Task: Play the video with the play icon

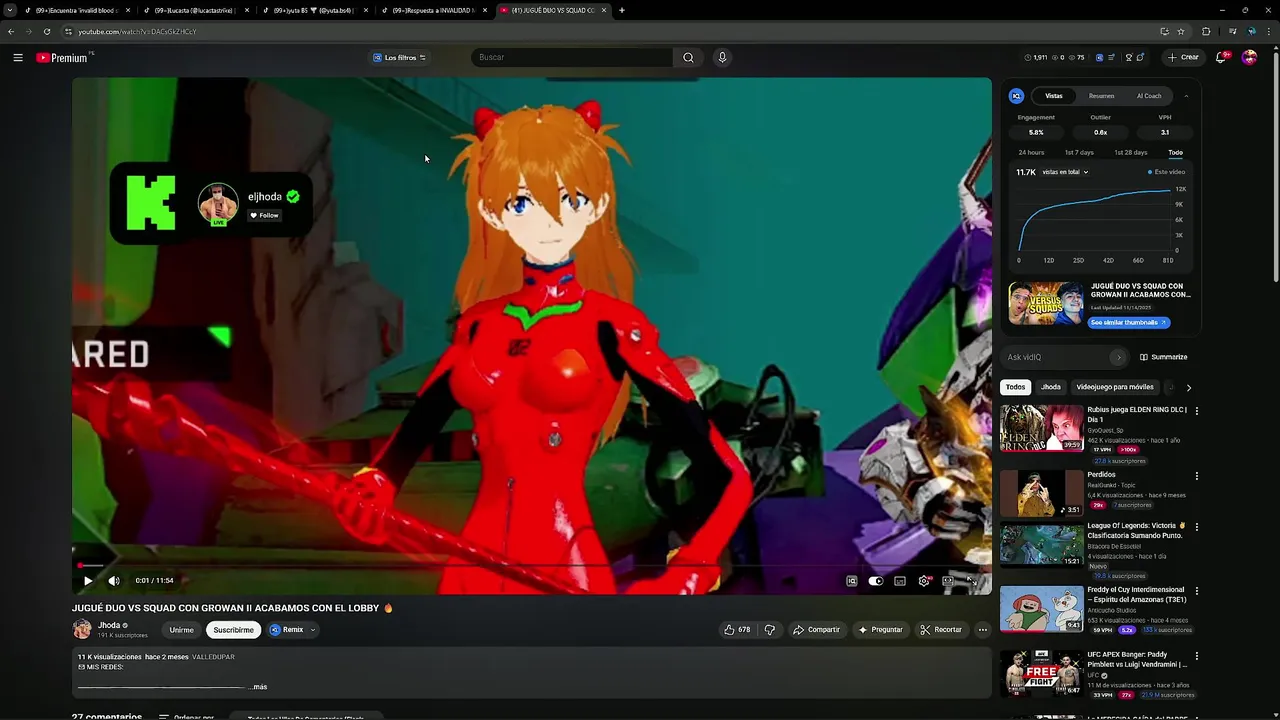Action: point(88,581)
